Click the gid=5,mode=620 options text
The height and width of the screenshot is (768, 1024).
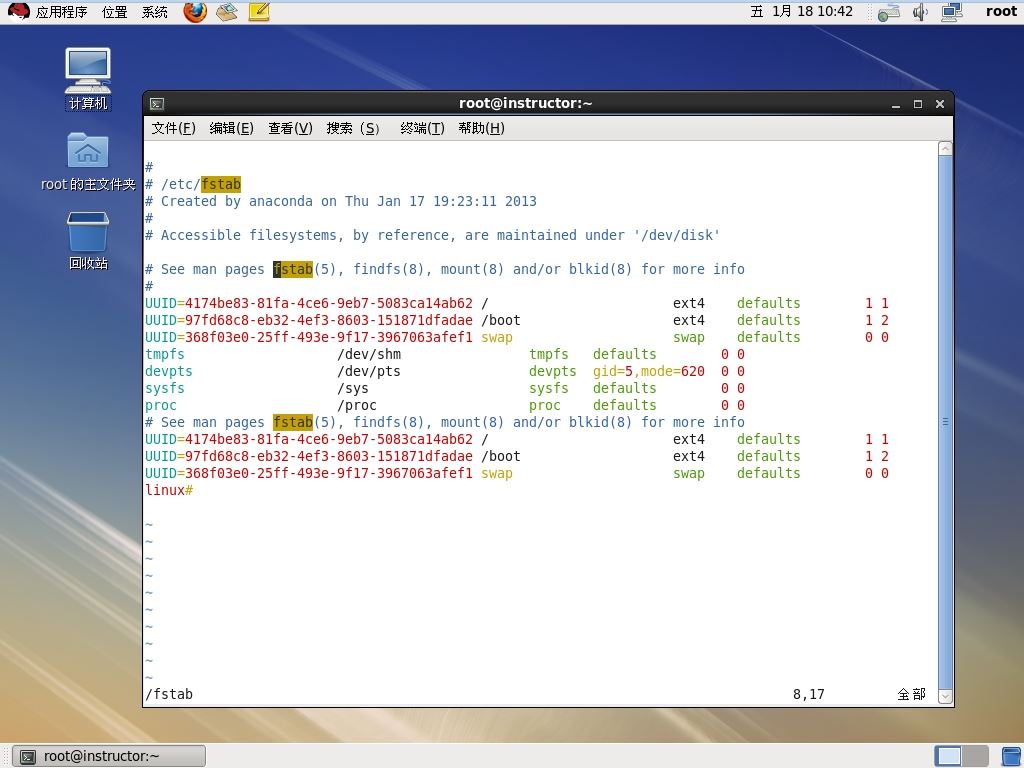[x=648, y=371]
